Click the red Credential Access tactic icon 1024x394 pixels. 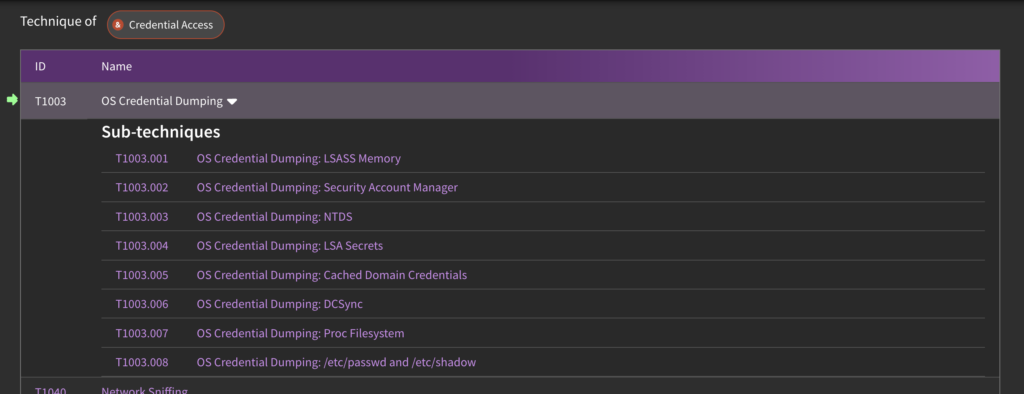tap(118, 25)
